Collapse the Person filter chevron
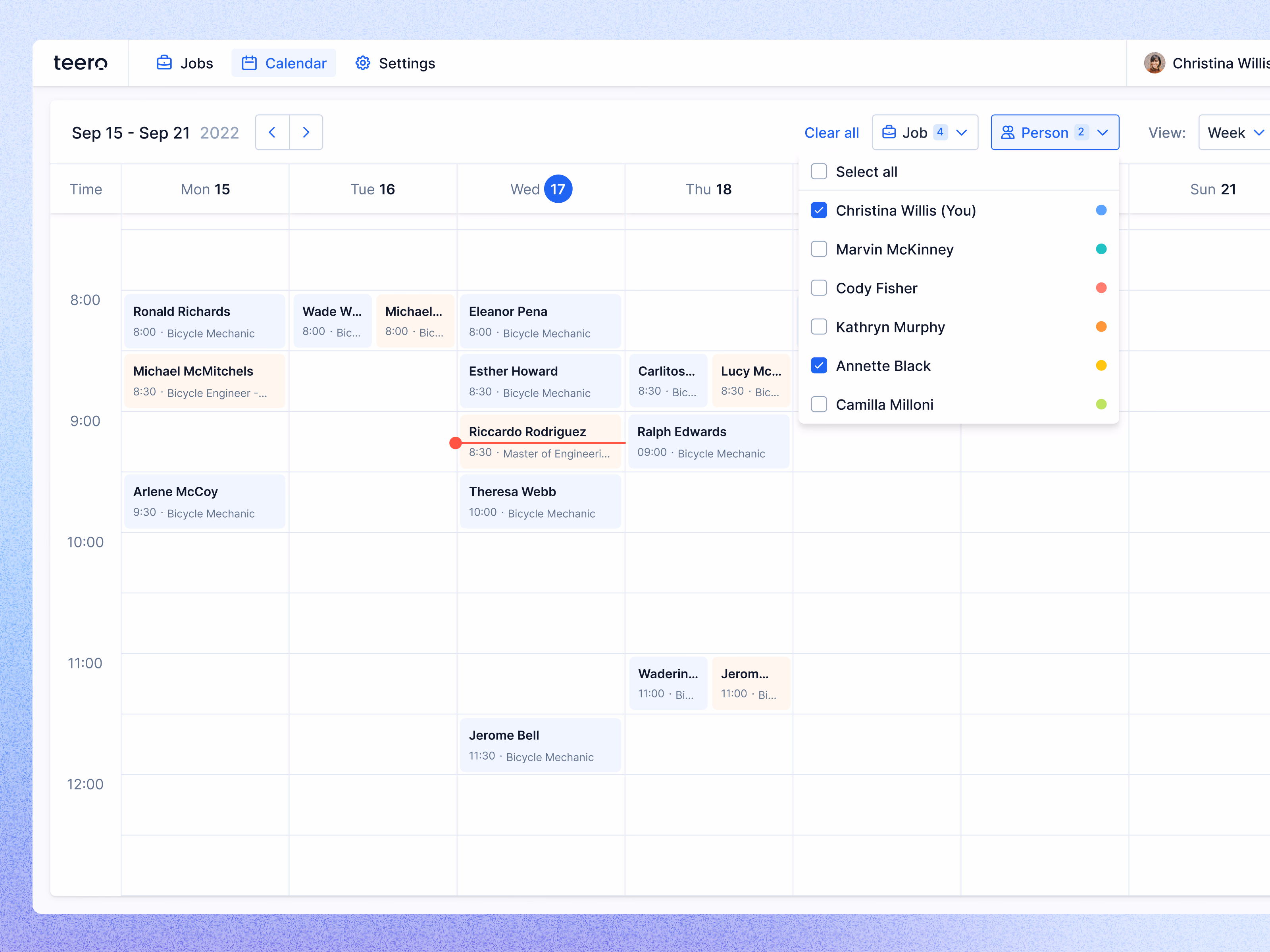This screenshot has width=1270, height=952. (1103, 132)
